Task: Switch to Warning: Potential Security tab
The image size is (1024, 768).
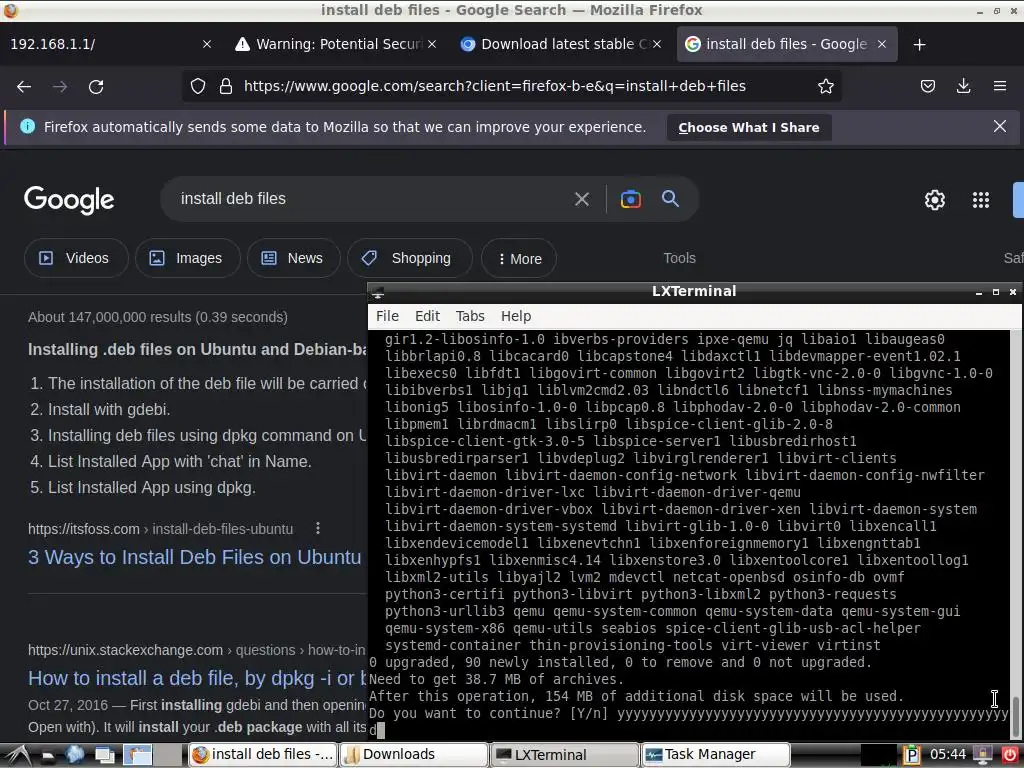Action: tap(338, 44)
